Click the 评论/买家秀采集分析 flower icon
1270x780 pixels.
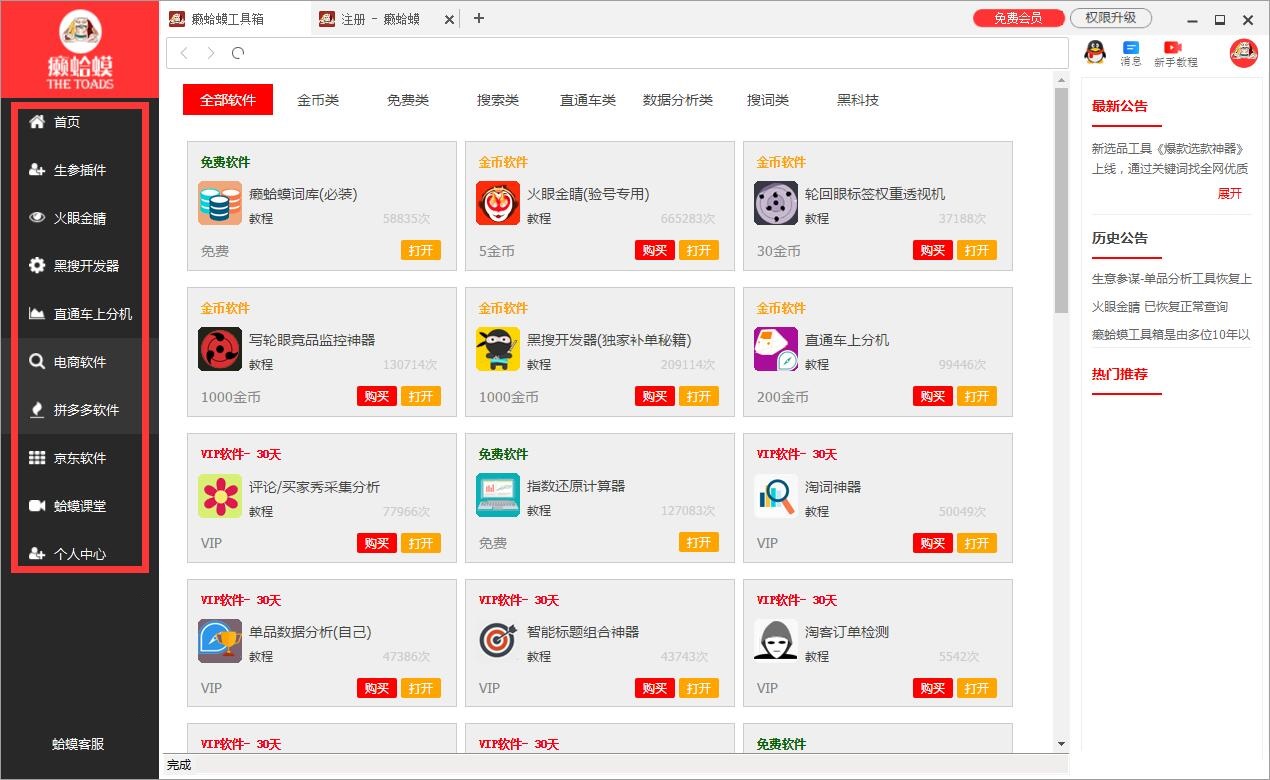click(x=220, y=495)
